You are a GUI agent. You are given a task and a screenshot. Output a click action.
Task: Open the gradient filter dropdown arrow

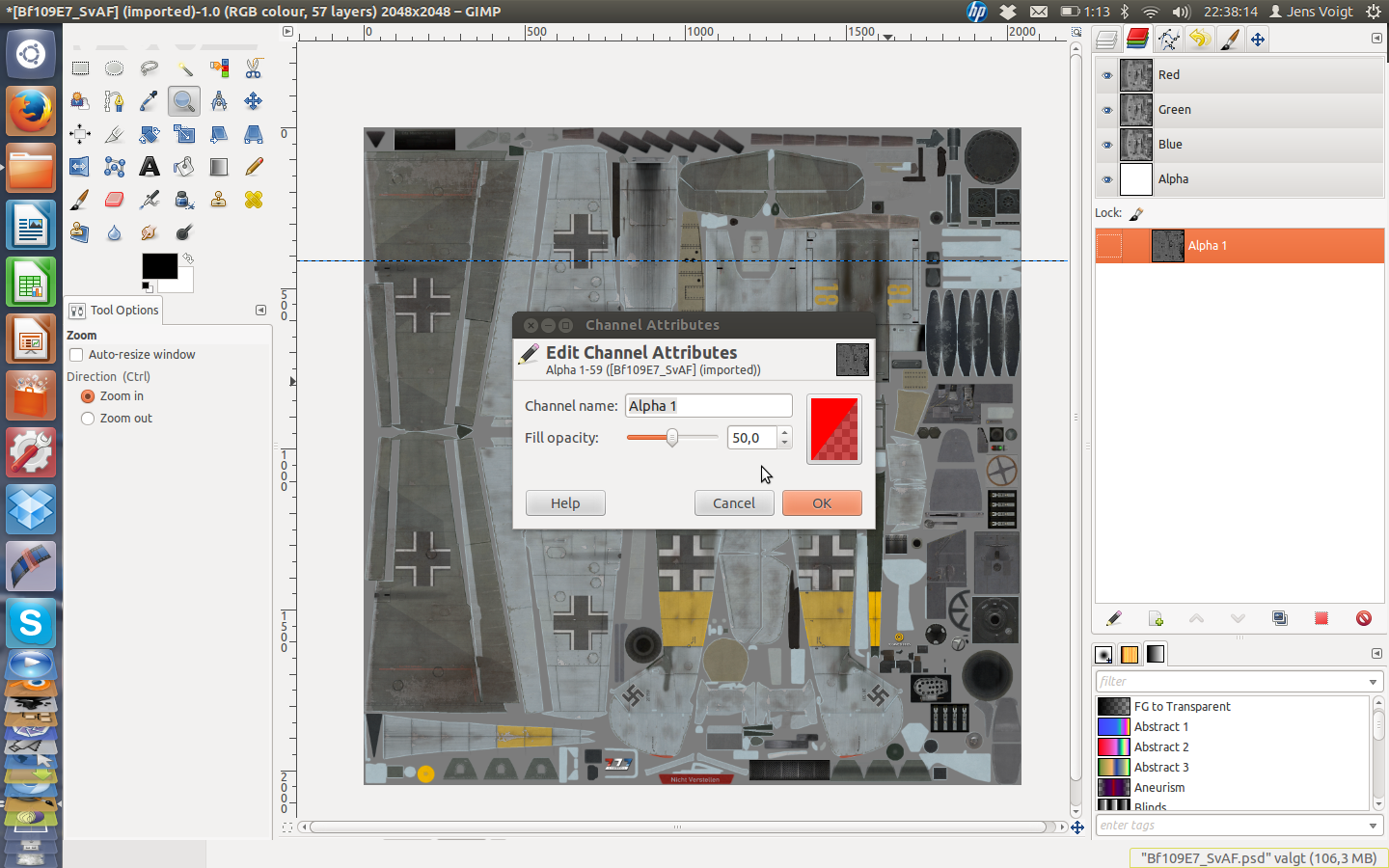click(x=1373, y=682)
